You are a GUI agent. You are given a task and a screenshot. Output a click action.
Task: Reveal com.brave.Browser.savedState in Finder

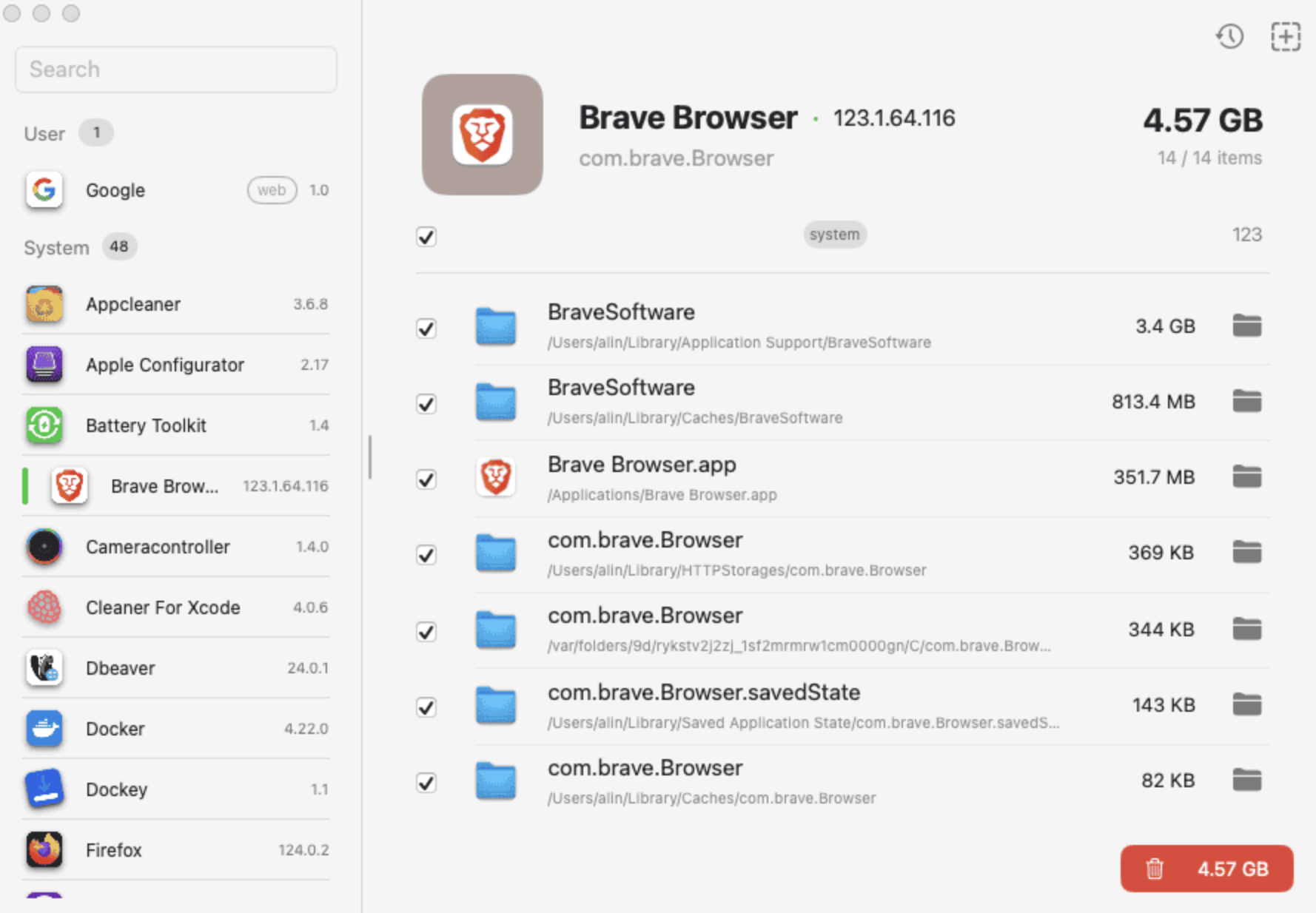click(1247, 704)
